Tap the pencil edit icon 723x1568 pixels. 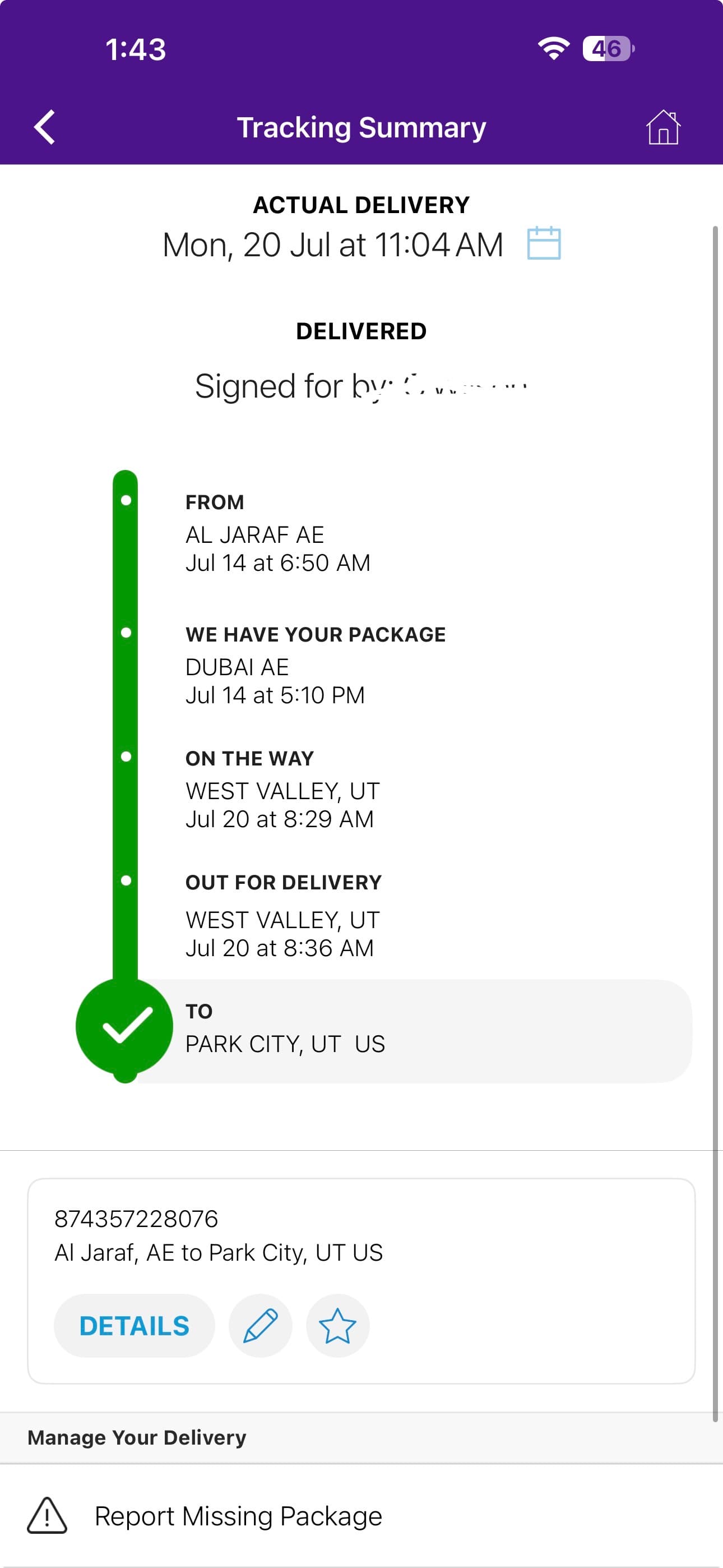261,1325
